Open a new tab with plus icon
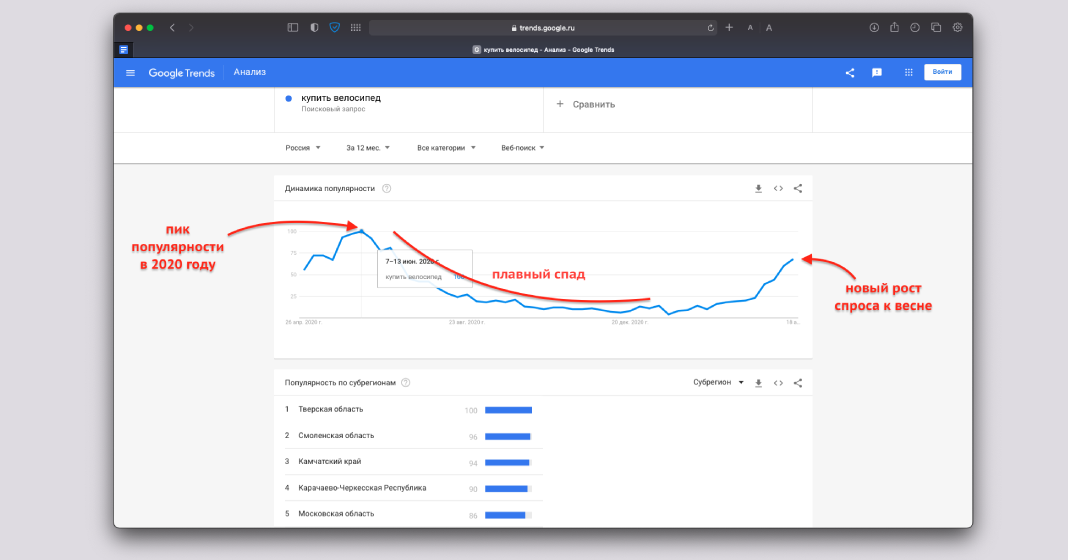This screenshot has width=1068, height=560. [729, 28]
